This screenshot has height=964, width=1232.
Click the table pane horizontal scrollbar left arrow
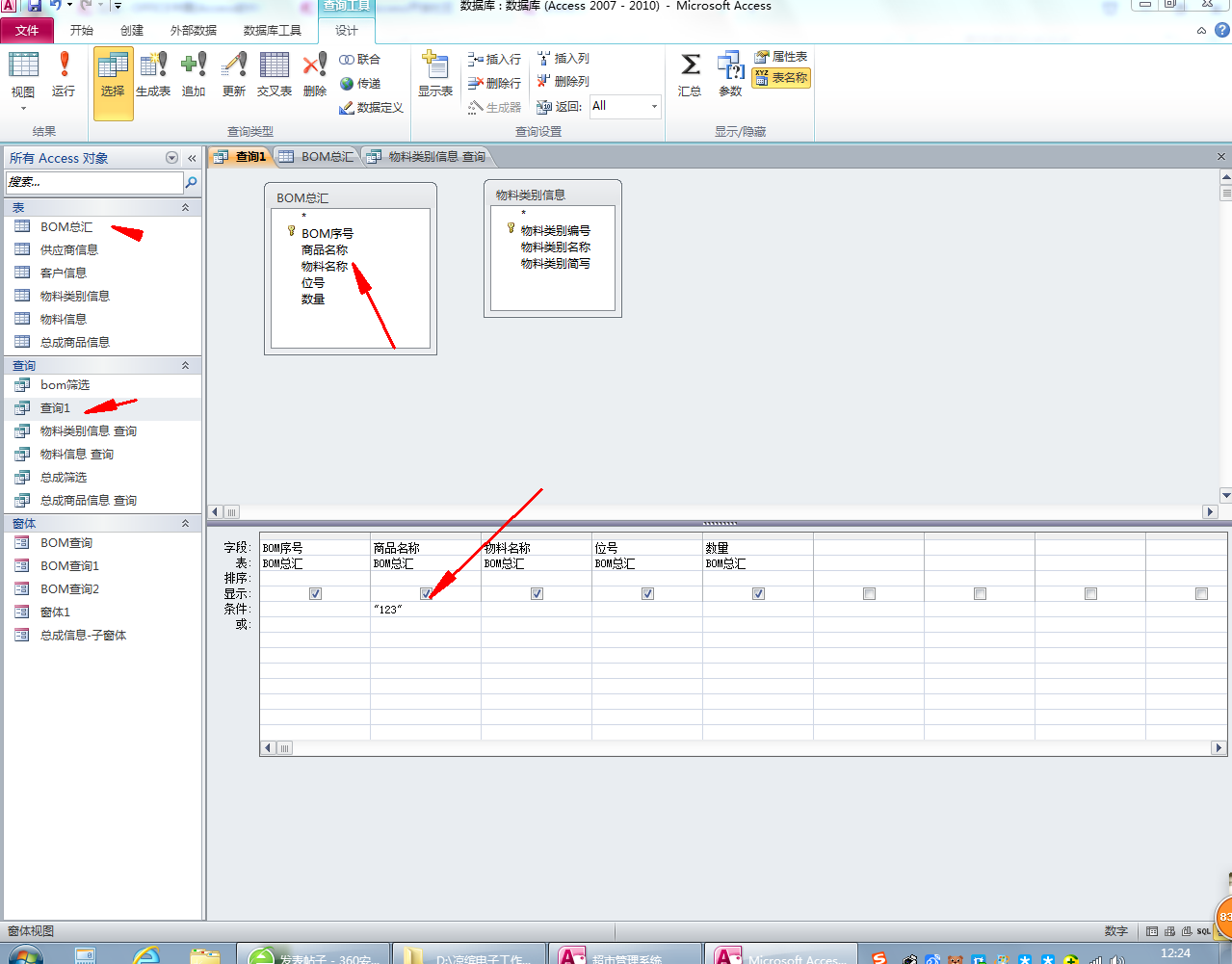[215, 512]
